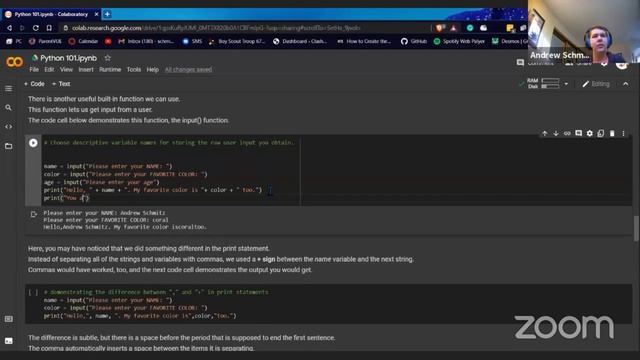This screenshot has height=360, width=640.
Task: Click the notebook title Python 101.ipynb
Action: (x=69, y=58)
